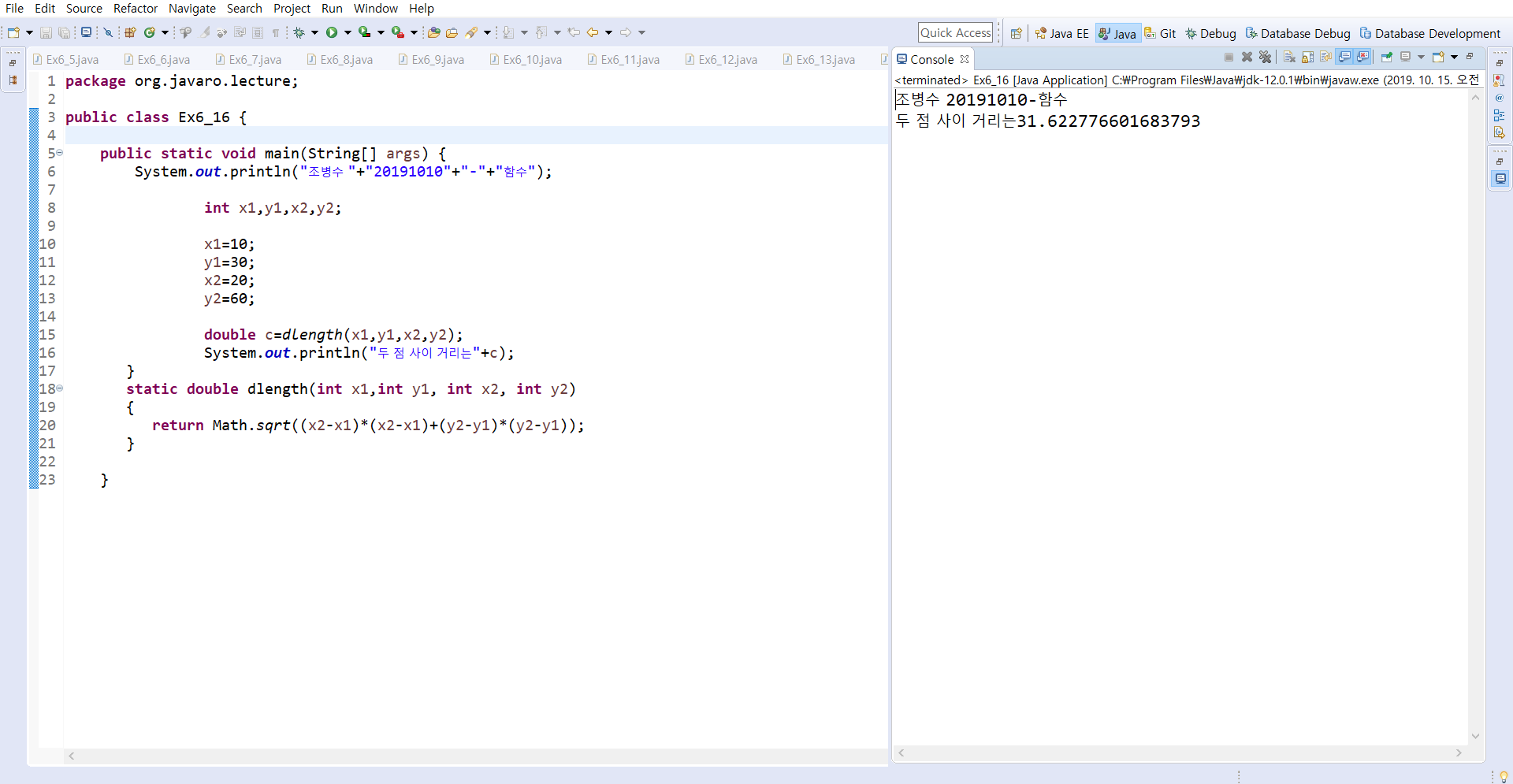Switch to Ex6_9.java editor tab

pos(432,59)
